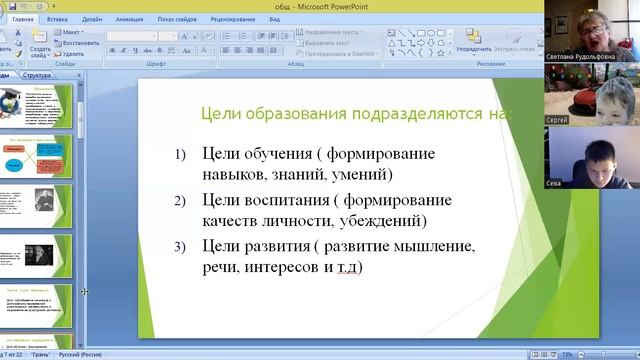
Task: Open the Направление текста dropdown
Action: click(329, 32)
